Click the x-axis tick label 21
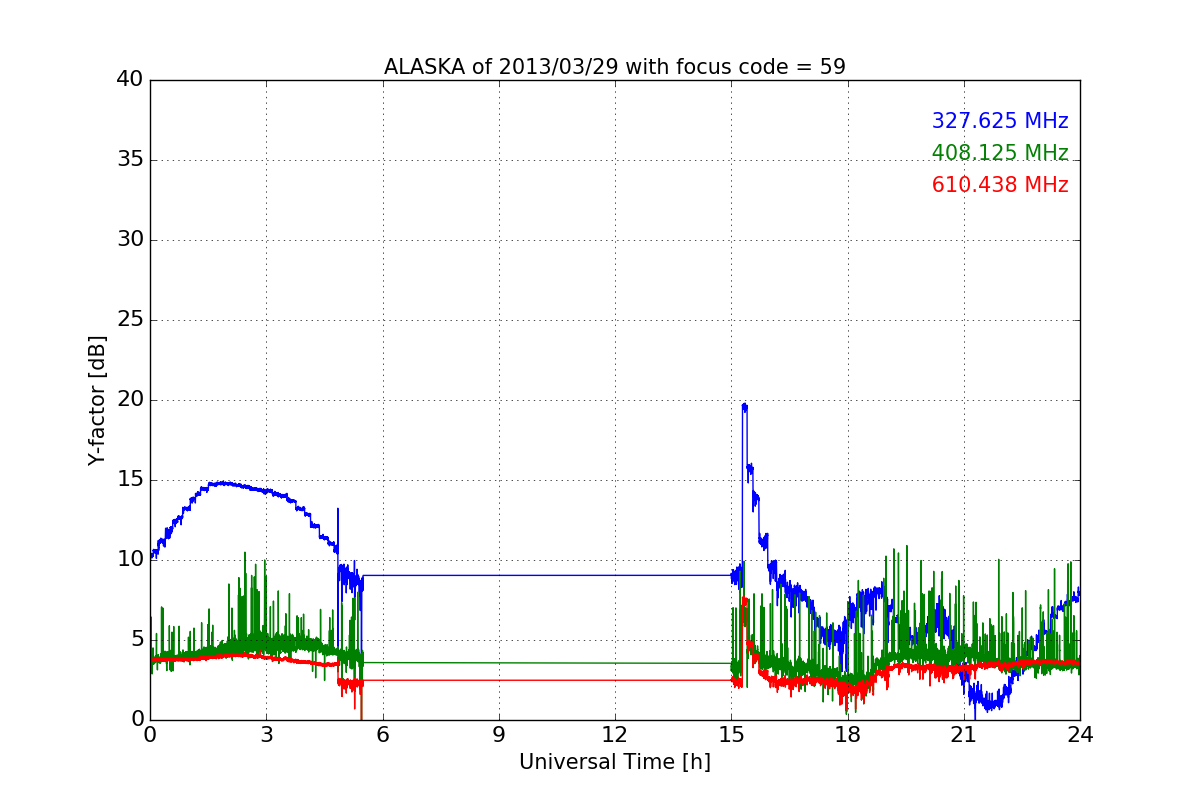The height and width of the screenshot is (800, 1200). pyautogui.click(x=964, y=735)
